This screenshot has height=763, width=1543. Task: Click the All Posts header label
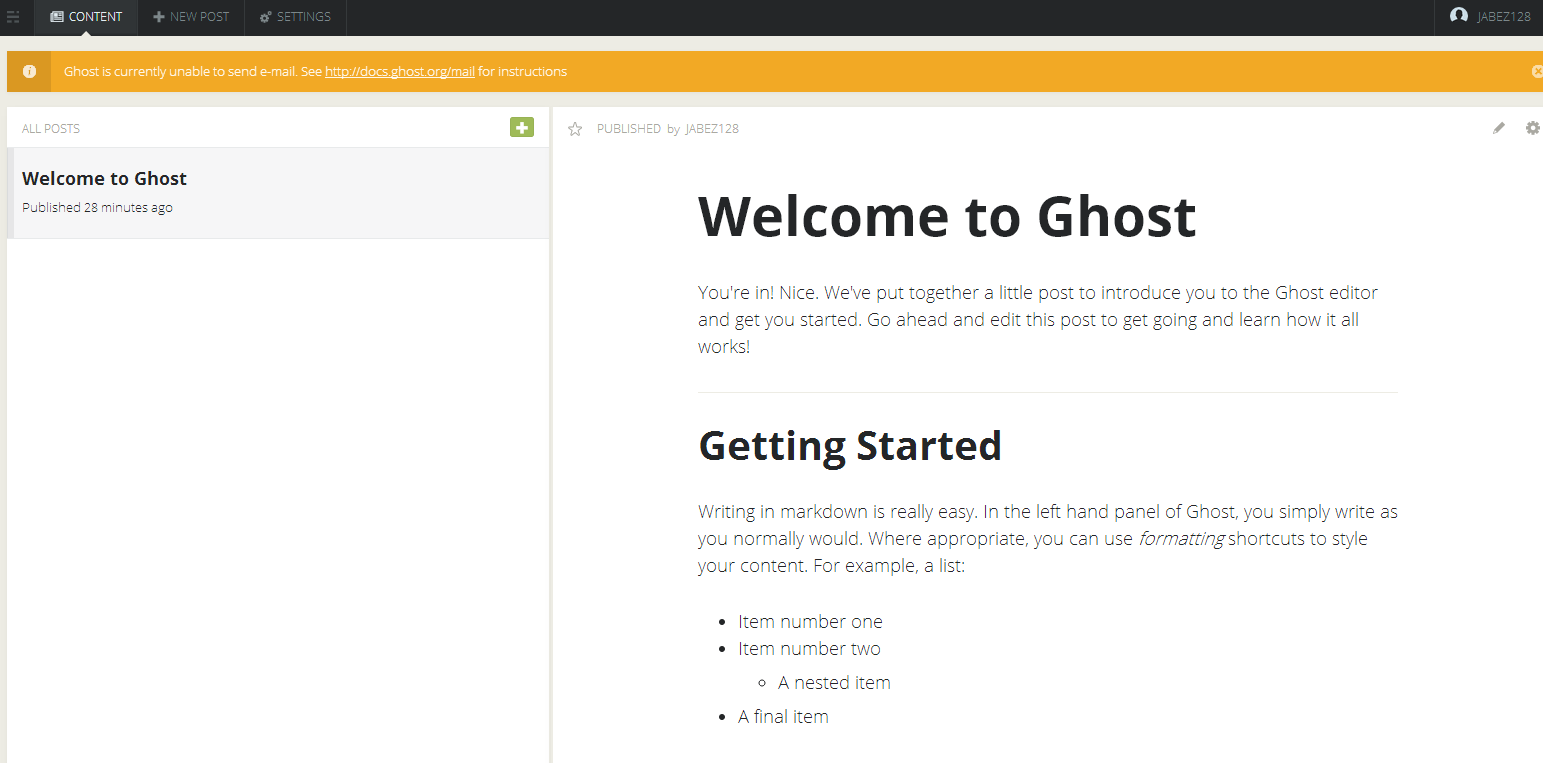point(51,129)
